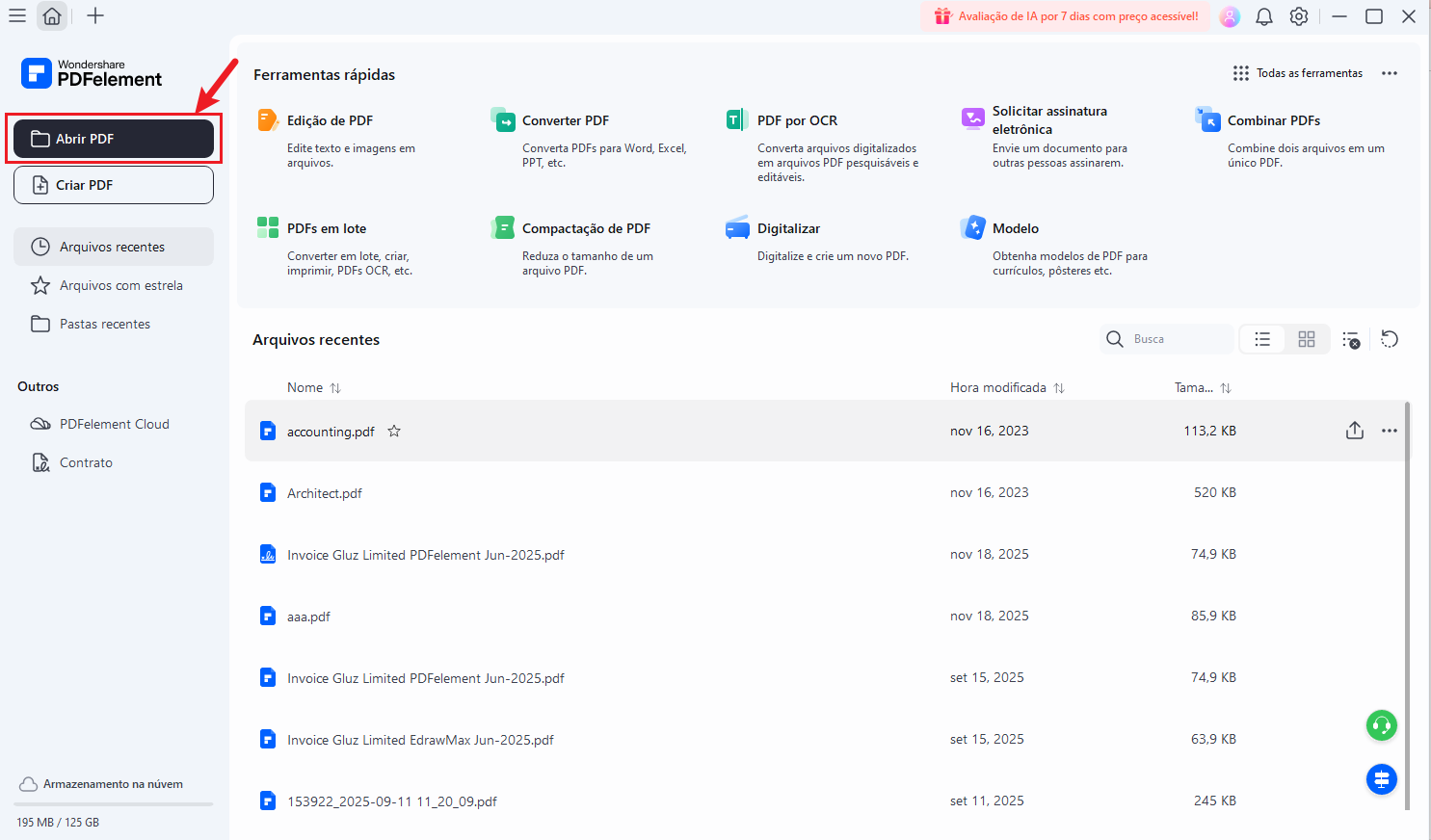Open the notifications bell
Viewport: 1431px width, 840px height.
[x=1264, y=16]
